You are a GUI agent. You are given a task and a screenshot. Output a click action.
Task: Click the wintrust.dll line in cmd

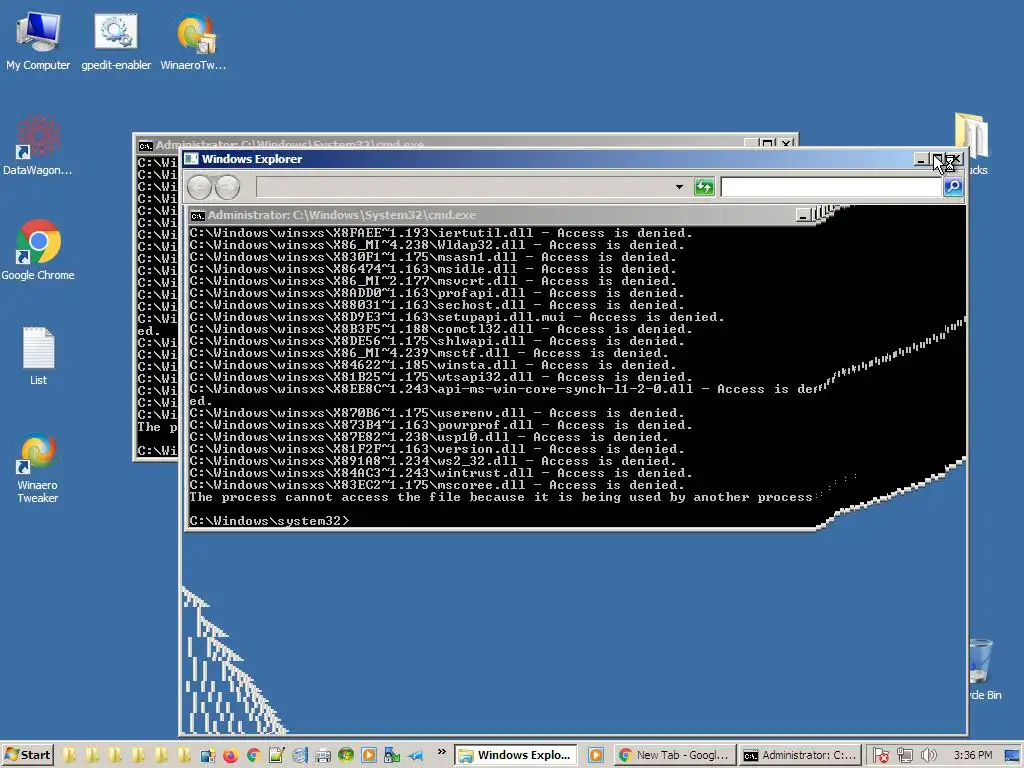(x=441, y=473)
